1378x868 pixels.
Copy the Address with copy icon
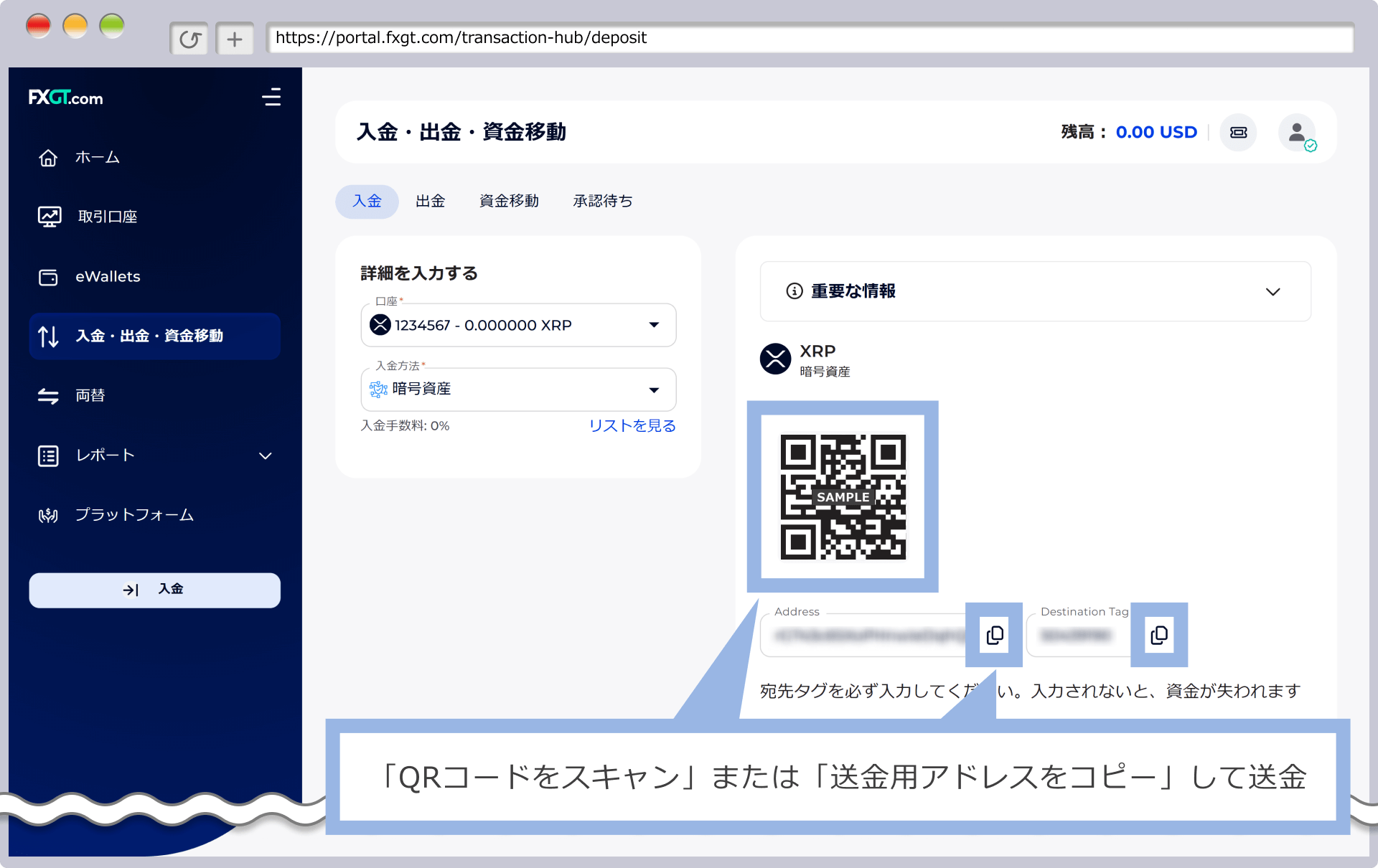995,635
